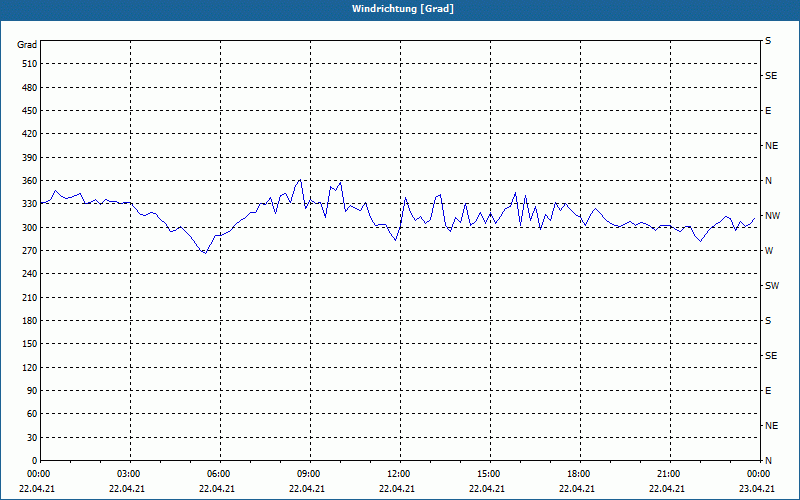Select the NW compass label
This screenshot has width=800, height=500.
(x=772, y=216)
